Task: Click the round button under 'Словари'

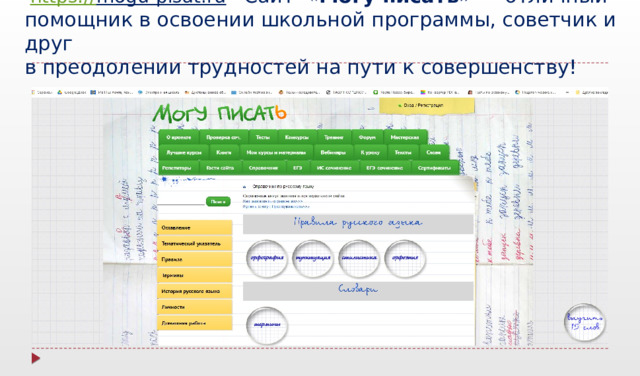Action: click(267, 325)
